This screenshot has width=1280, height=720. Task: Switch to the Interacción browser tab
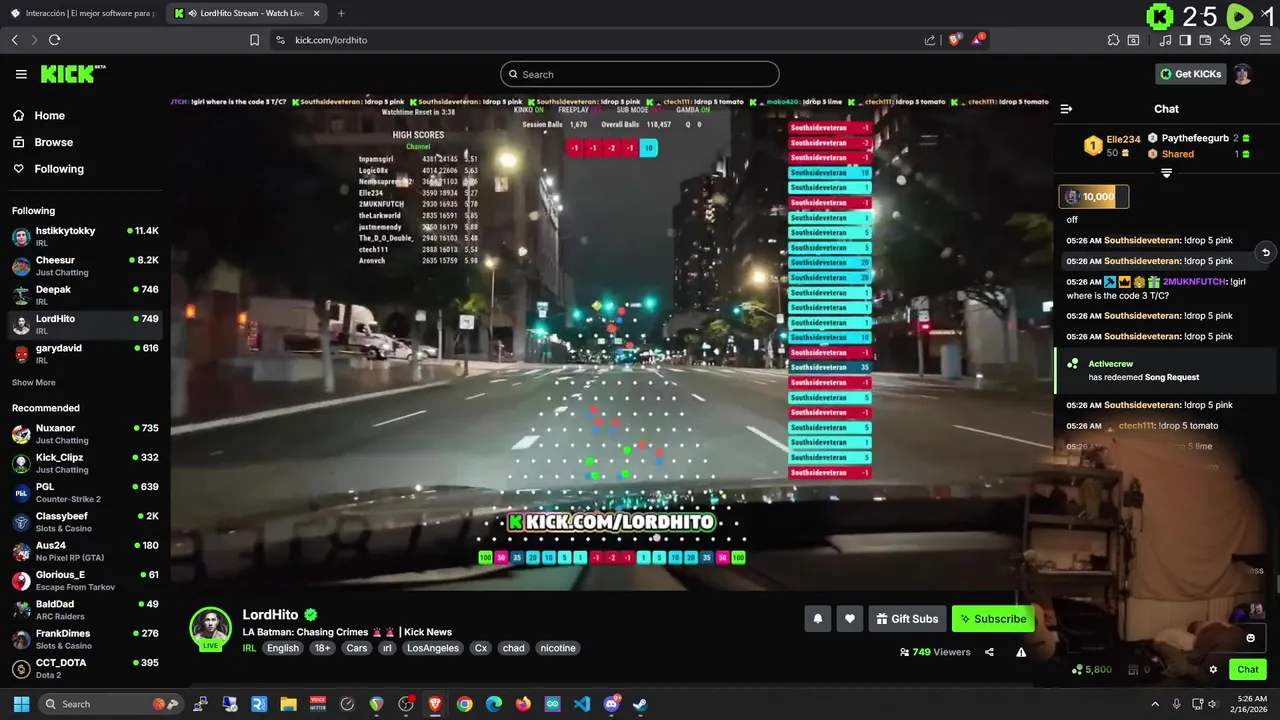tap(82, 13)
